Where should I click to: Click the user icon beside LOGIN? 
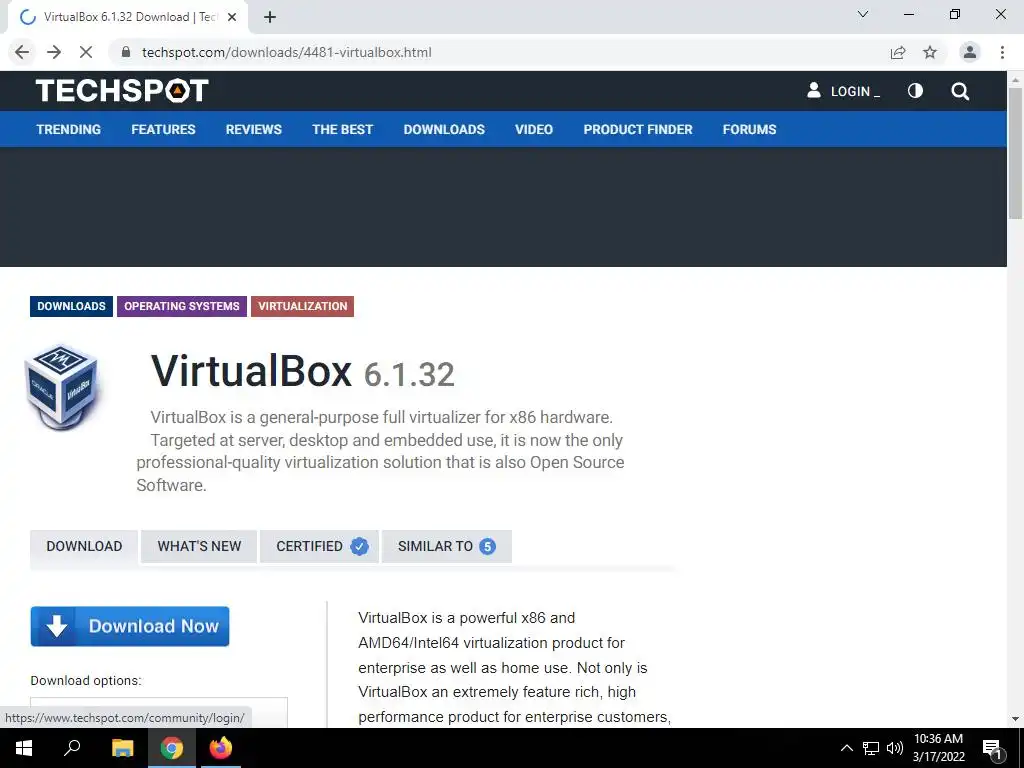click(x=814, y=90)
